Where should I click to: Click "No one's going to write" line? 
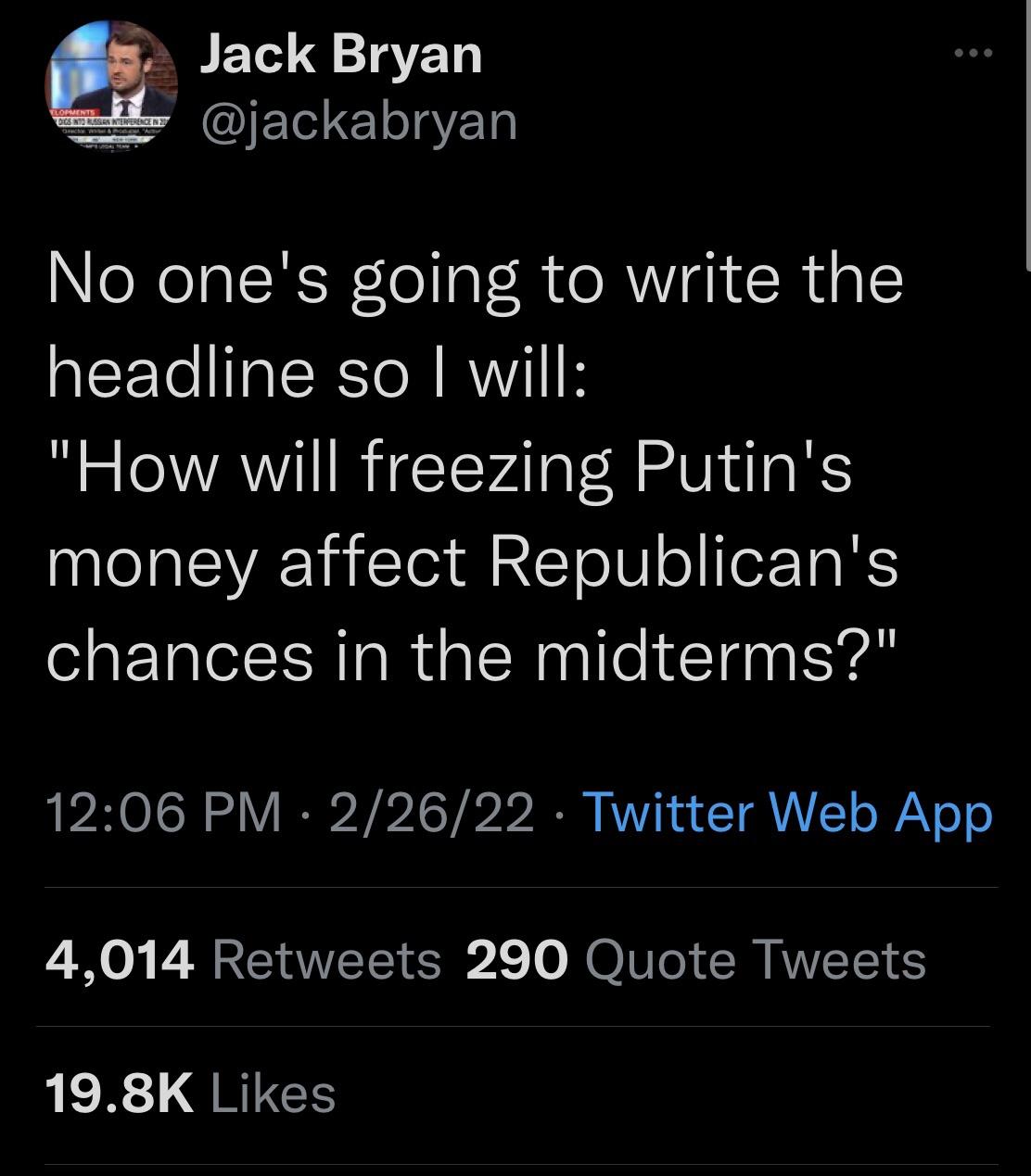coord(371,279)
